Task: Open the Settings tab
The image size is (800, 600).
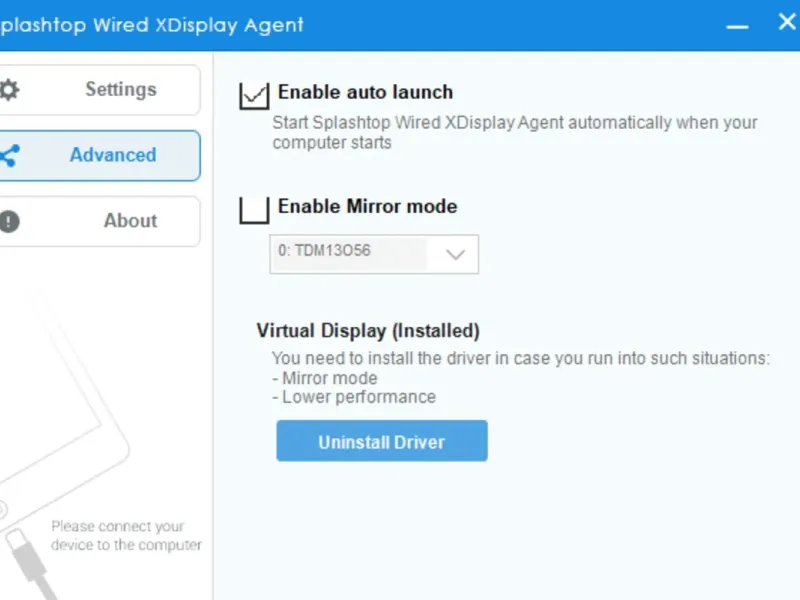Action: point(99,90)
